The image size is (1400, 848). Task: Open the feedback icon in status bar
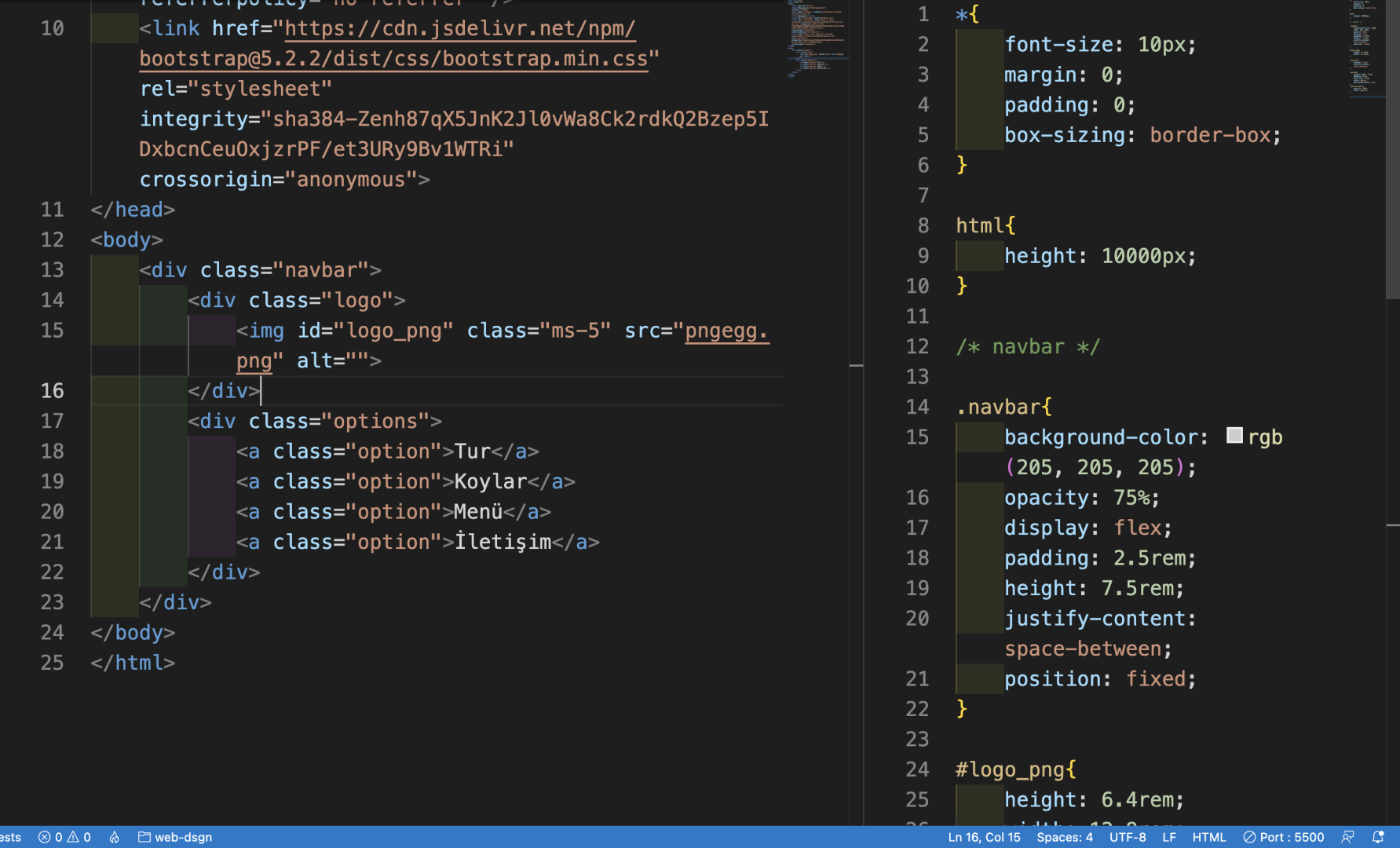pos(1348,837)
